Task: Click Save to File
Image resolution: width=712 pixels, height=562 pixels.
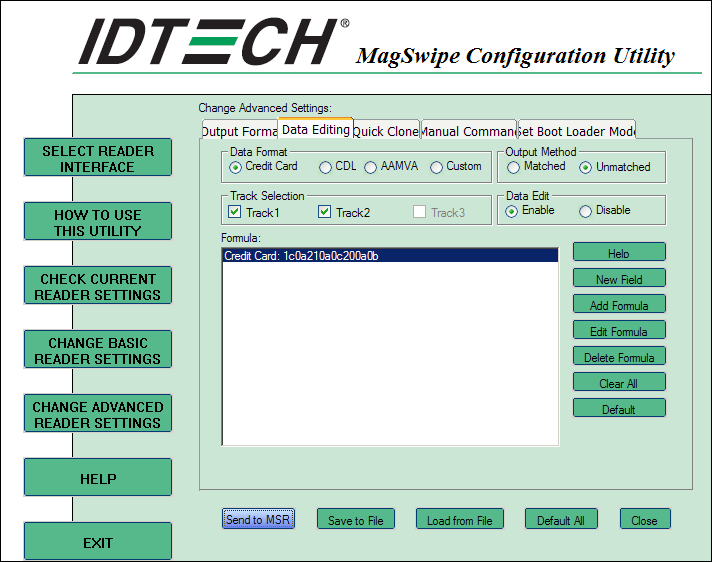Action: point(356,519)
